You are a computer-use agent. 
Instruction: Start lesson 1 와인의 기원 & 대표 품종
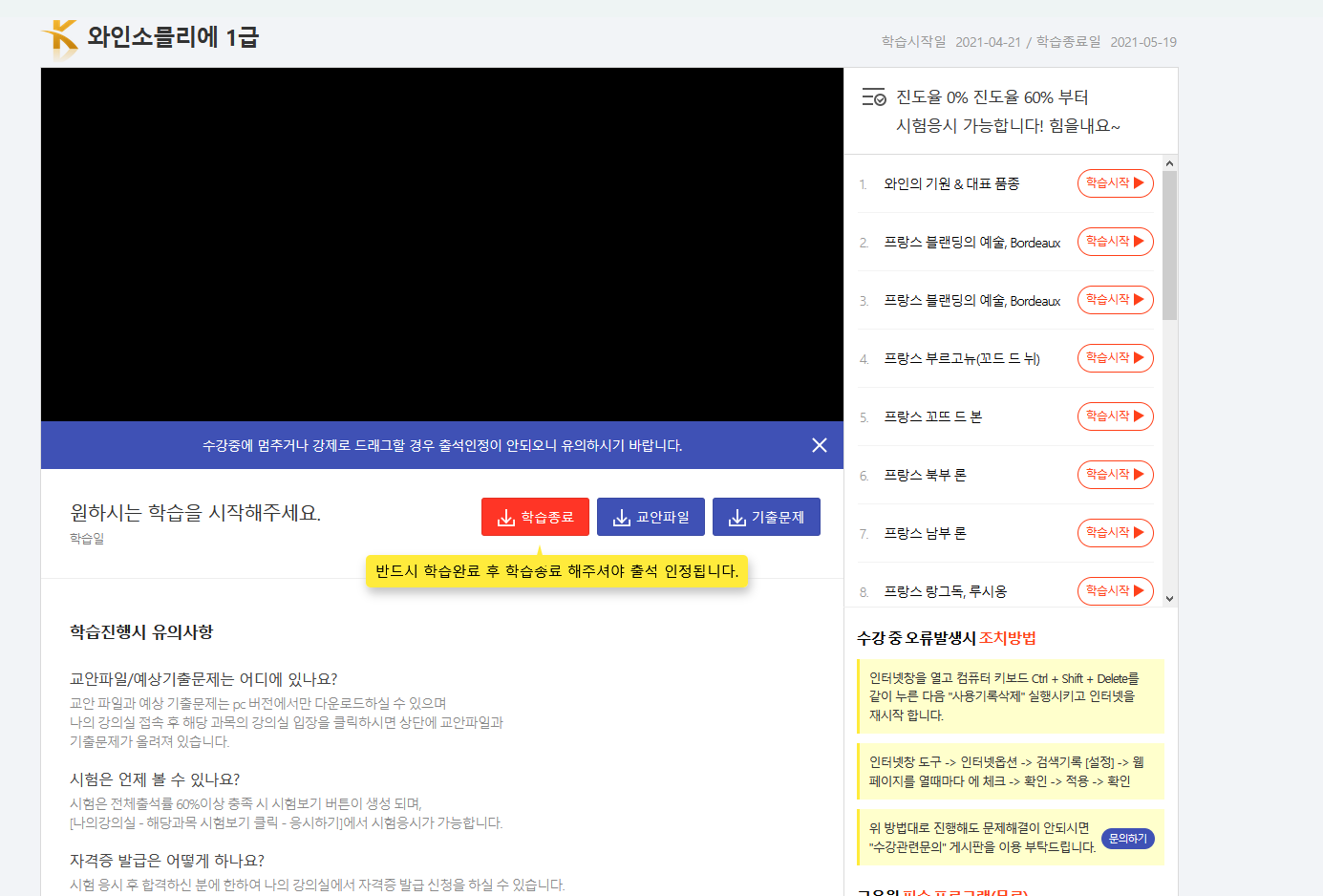coord(1115,183)
